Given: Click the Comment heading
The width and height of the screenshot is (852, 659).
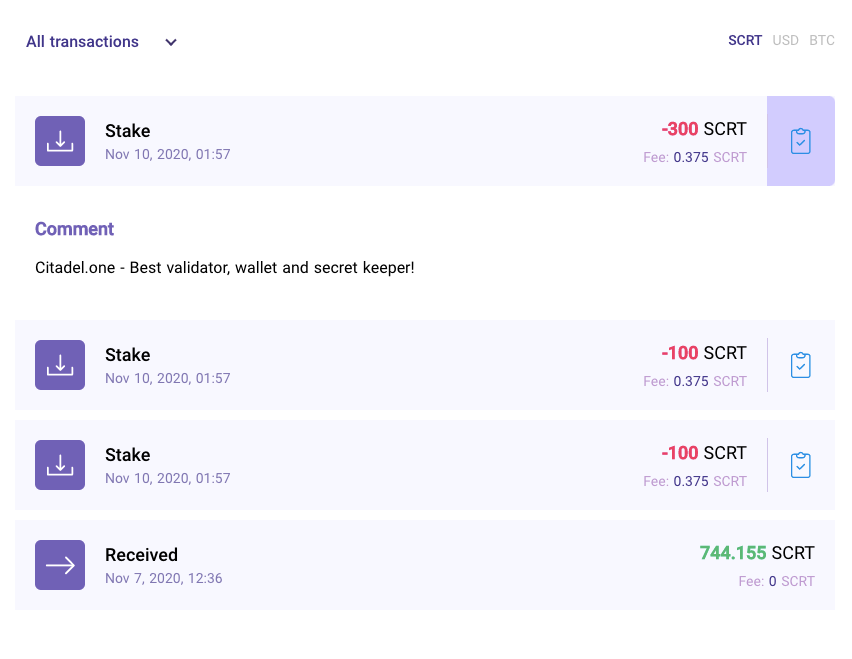Looking at the screenshot, I should tap(74, 229).
